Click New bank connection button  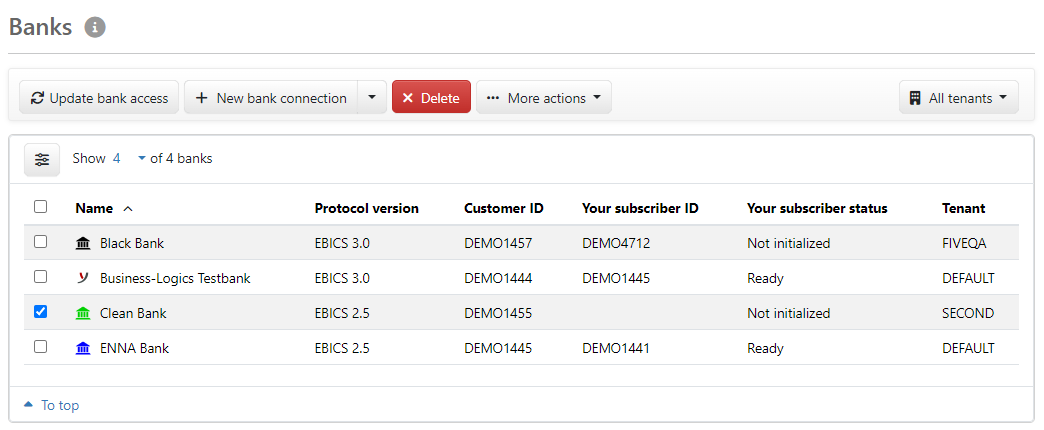[x=271, y=98]
